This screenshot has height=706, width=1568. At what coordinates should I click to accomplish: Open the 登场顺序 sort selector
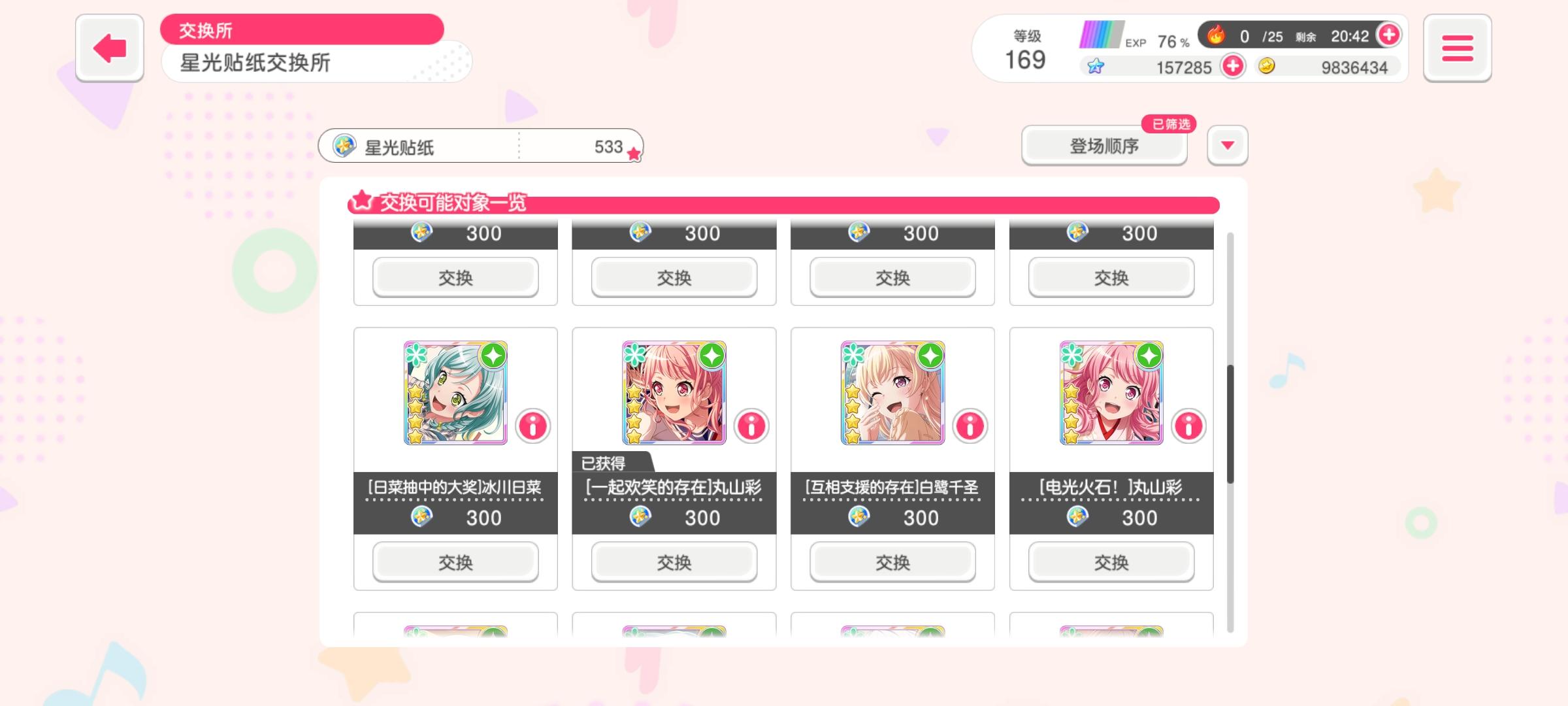tap(1104, 145)
